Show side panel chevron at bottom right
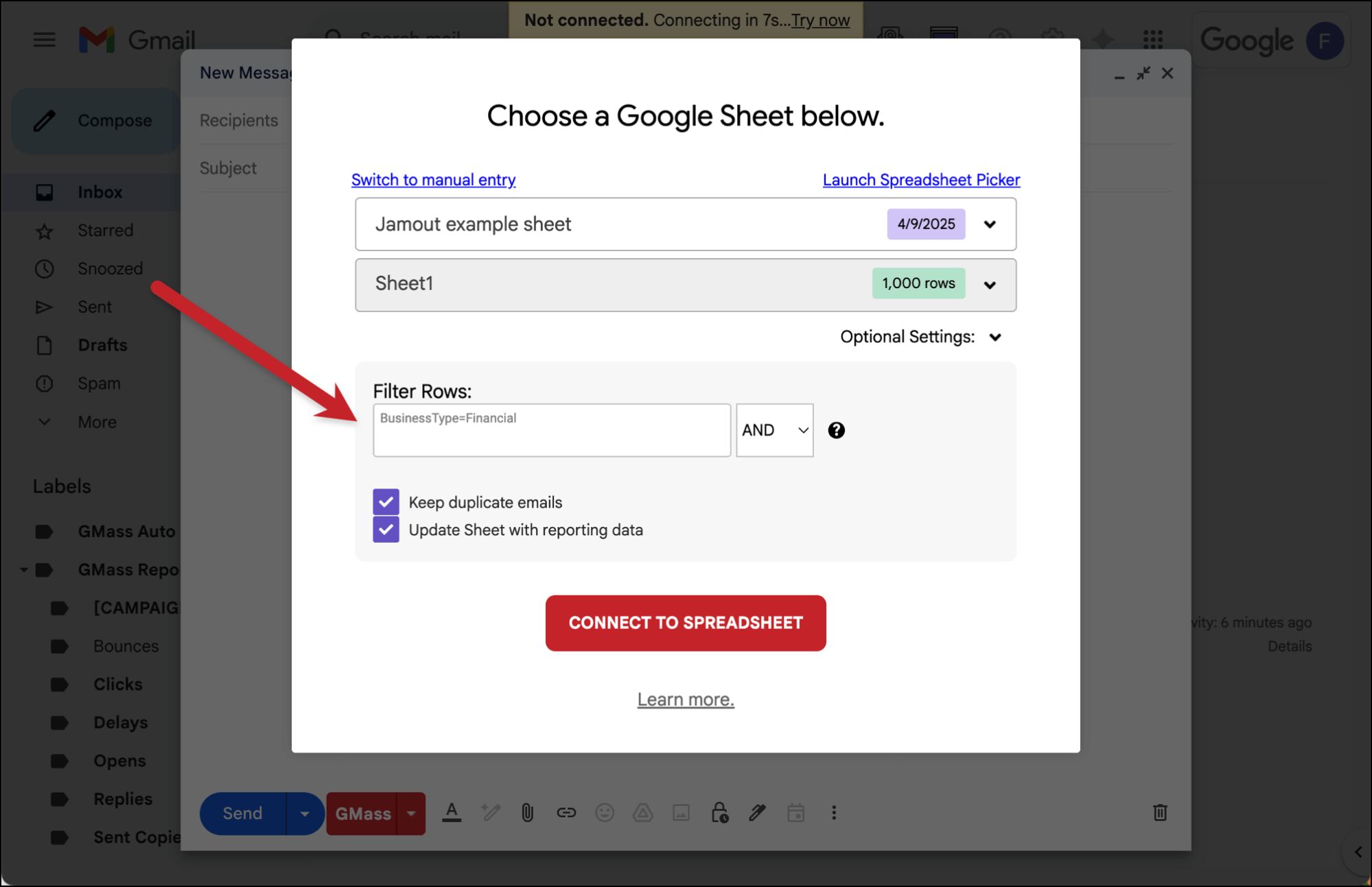 pyautogui.click(x=1358, y=853)
